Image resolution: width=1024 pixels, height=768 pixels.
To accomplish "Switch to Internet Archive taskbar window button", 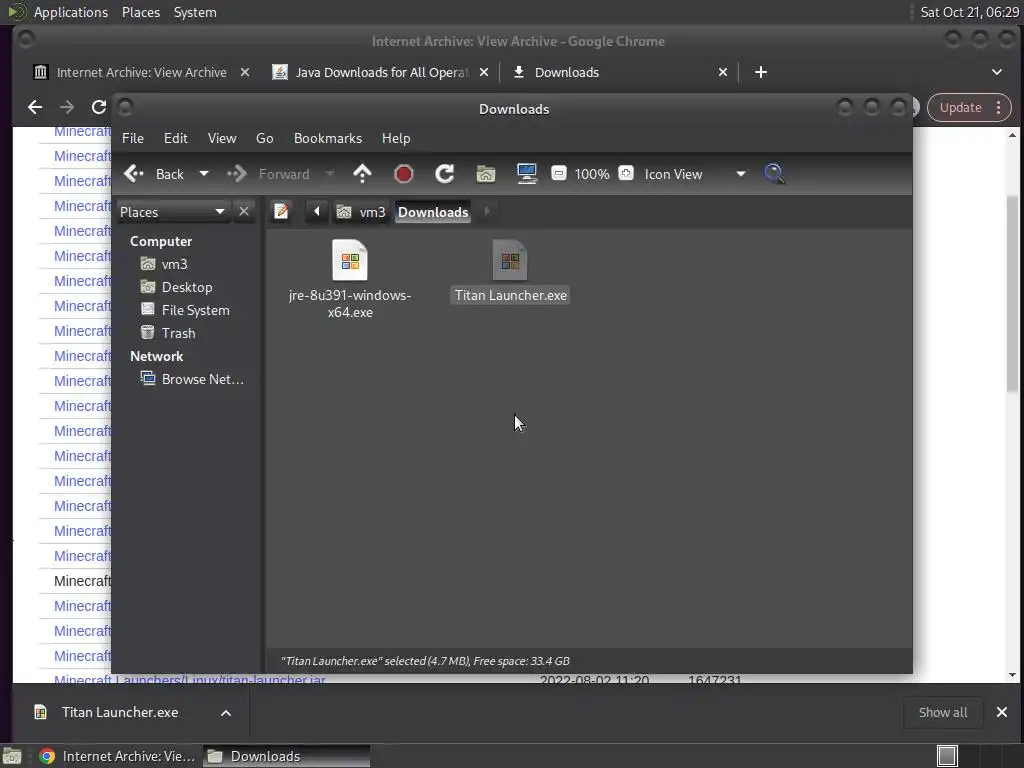I will point(118,756).
